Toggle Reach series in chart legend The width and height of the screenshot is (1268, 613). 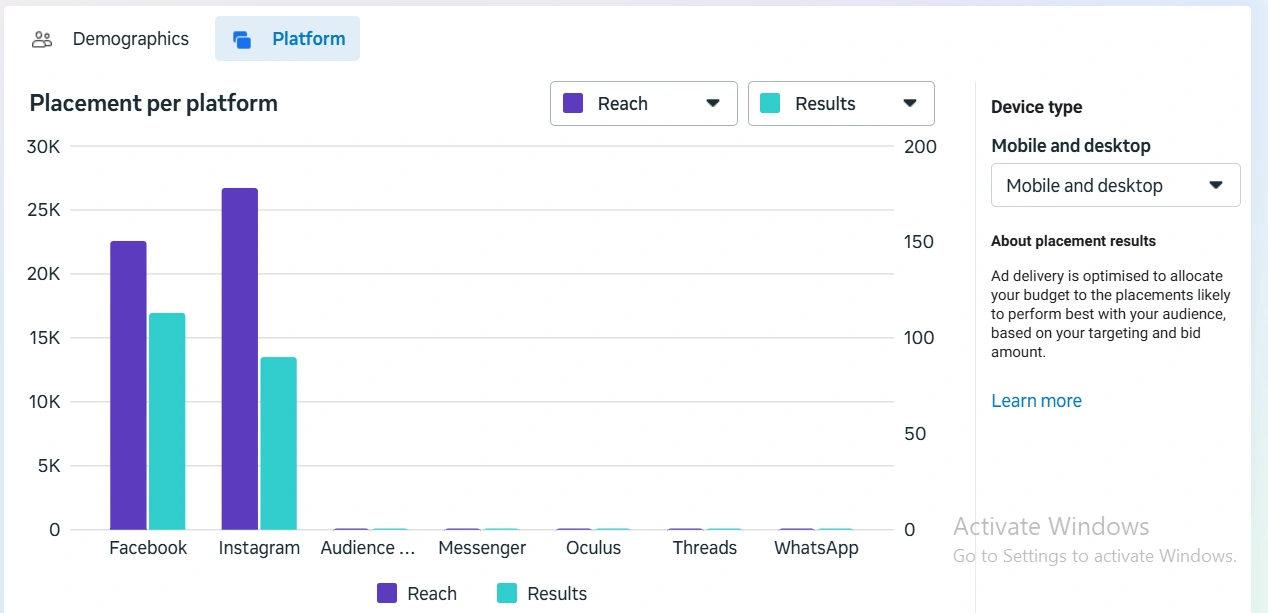[x=417, y=594]
